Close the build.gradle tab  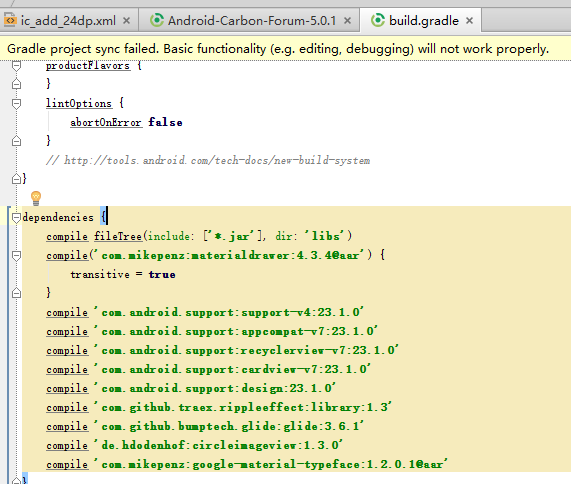click(469, 21)
